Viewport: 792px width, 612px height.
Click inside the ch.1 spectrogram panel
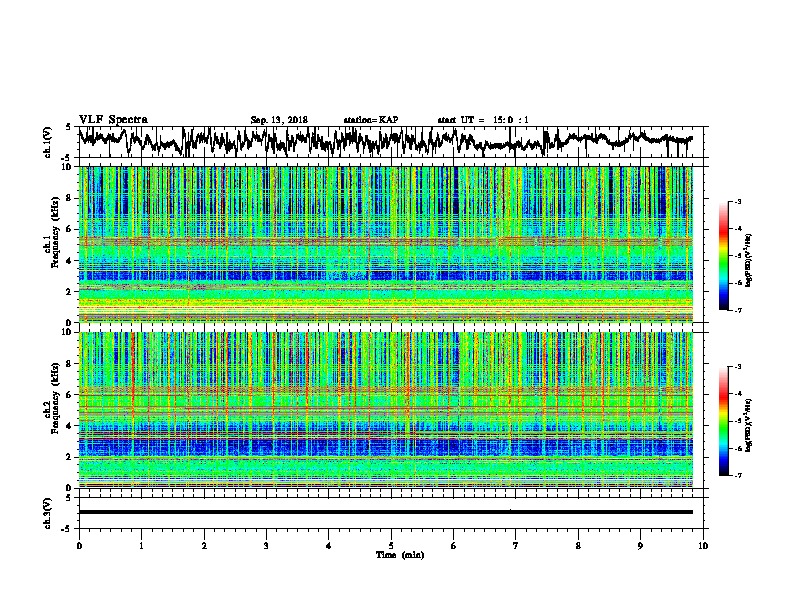point(385,244)
